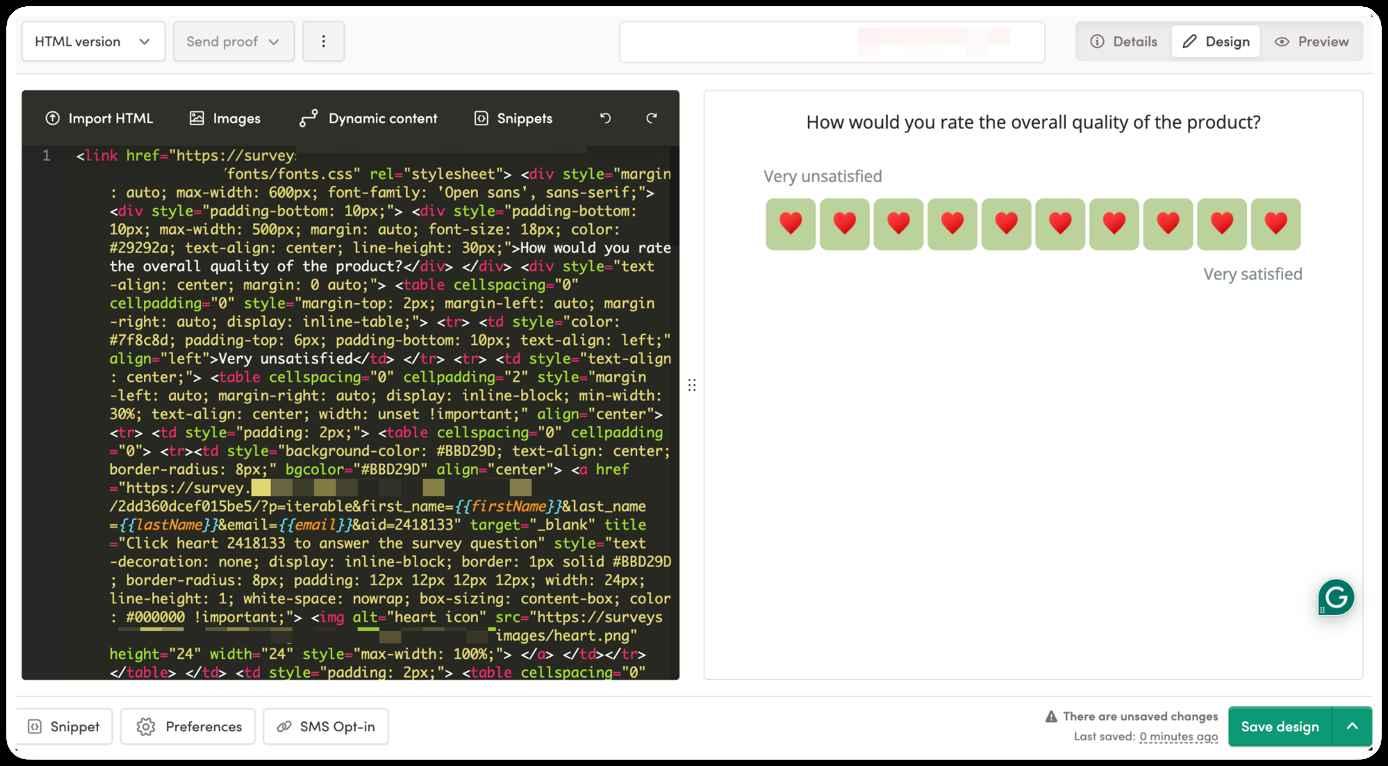Click the '0 minutes ago' last saved link
Viewport: 1388px width, 766px height.
click(1178, 736)
